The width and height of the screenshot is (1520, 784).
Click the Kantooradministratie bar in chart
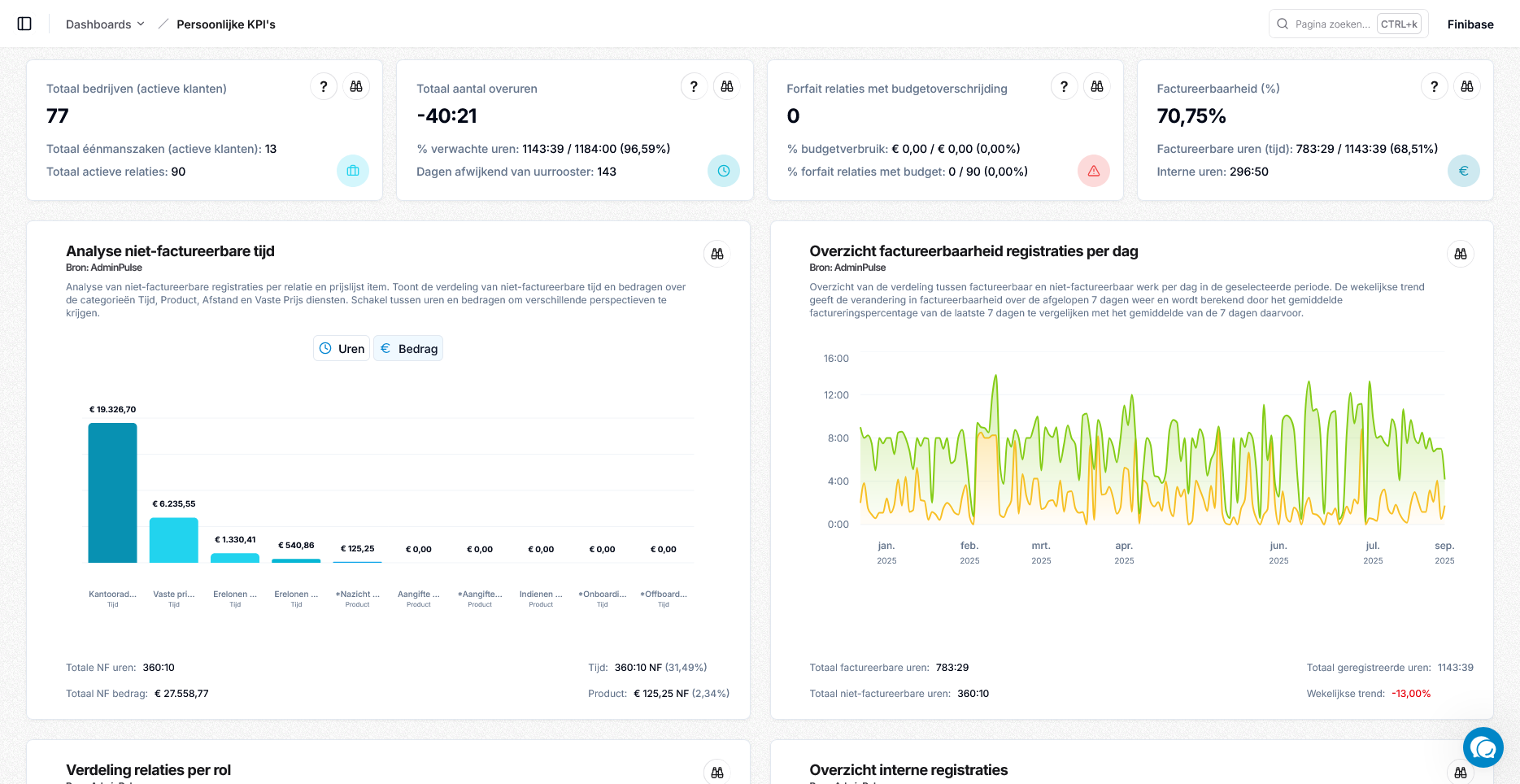112,492
